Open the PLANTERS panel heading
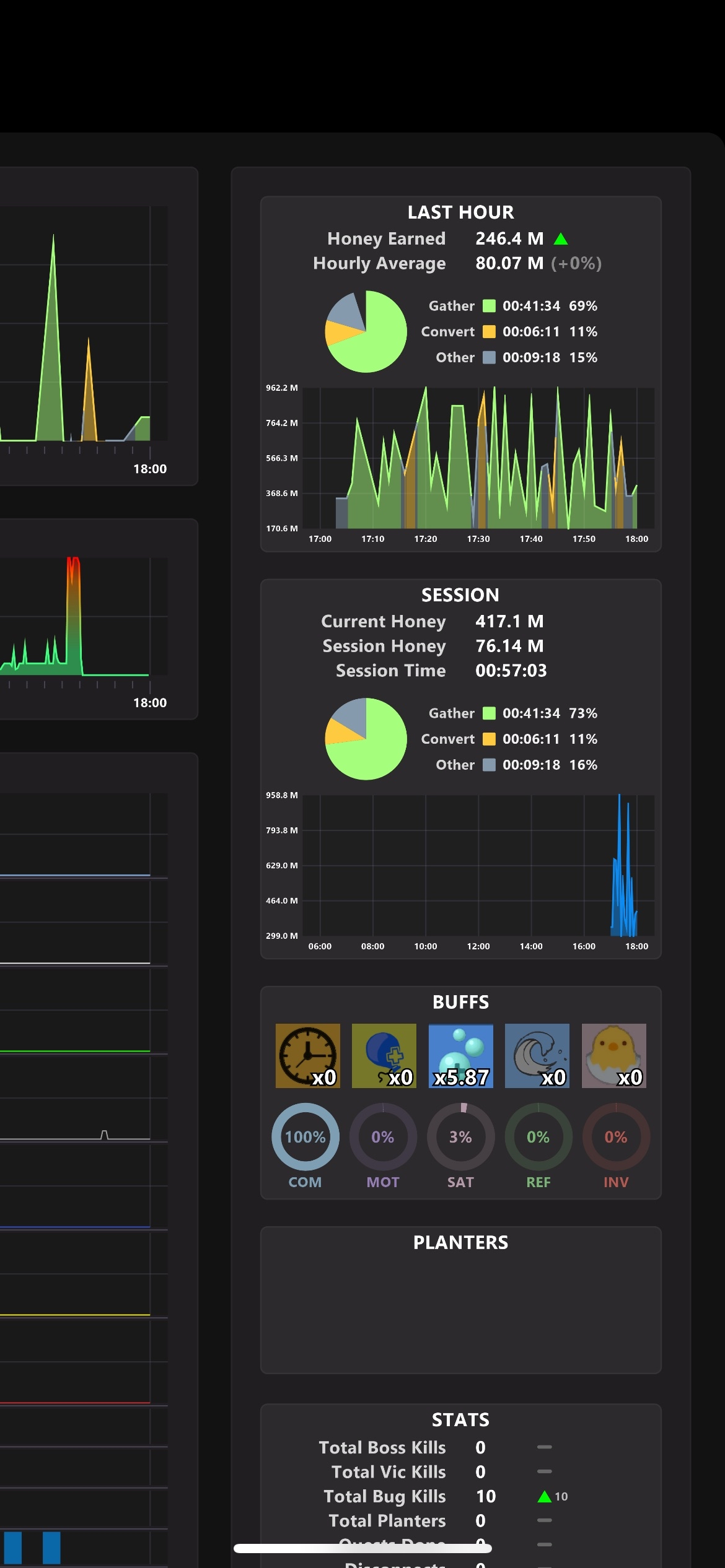 [x=460, y=1242]
